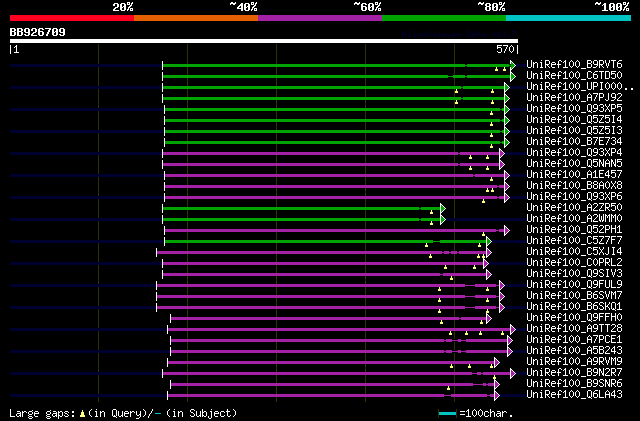Click the 20% label above the legend
This screenshot has width=640, height=421.
pos(123,7)
